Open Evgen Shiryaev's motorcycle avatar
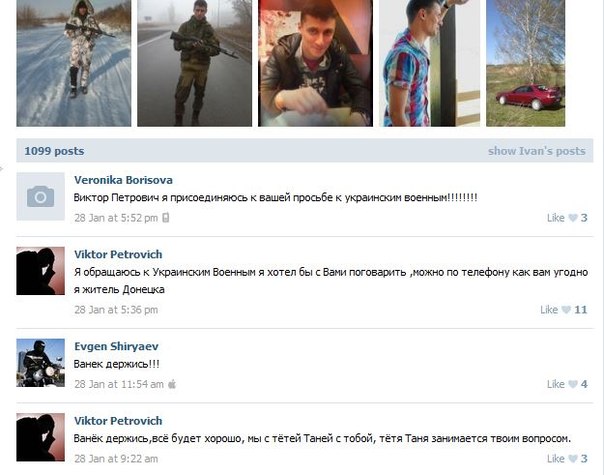This screenshot has height=475, width=604. 40,363
